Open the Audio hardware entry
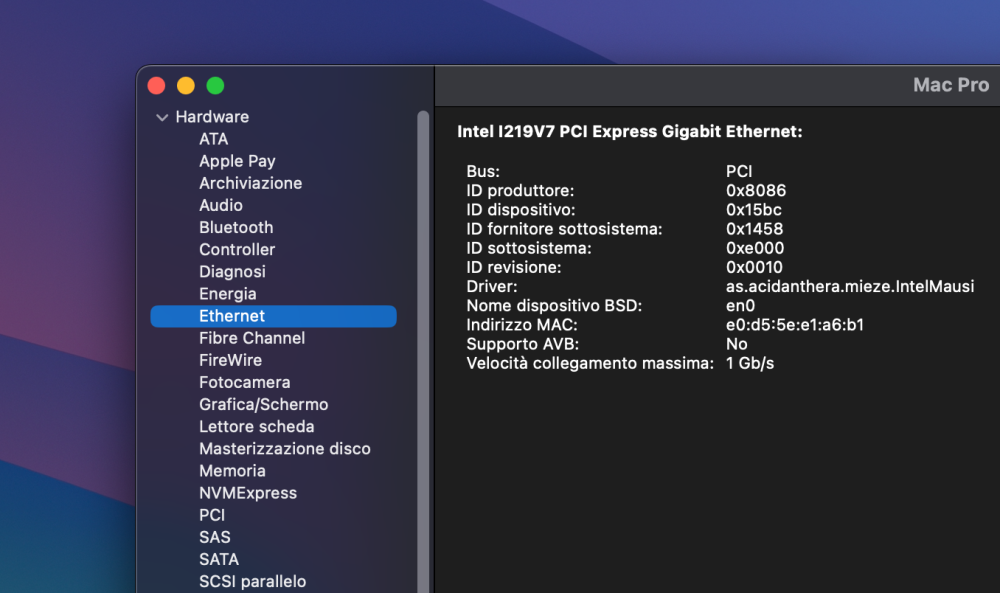This screenshot has width=1000, height=593. 221,205
